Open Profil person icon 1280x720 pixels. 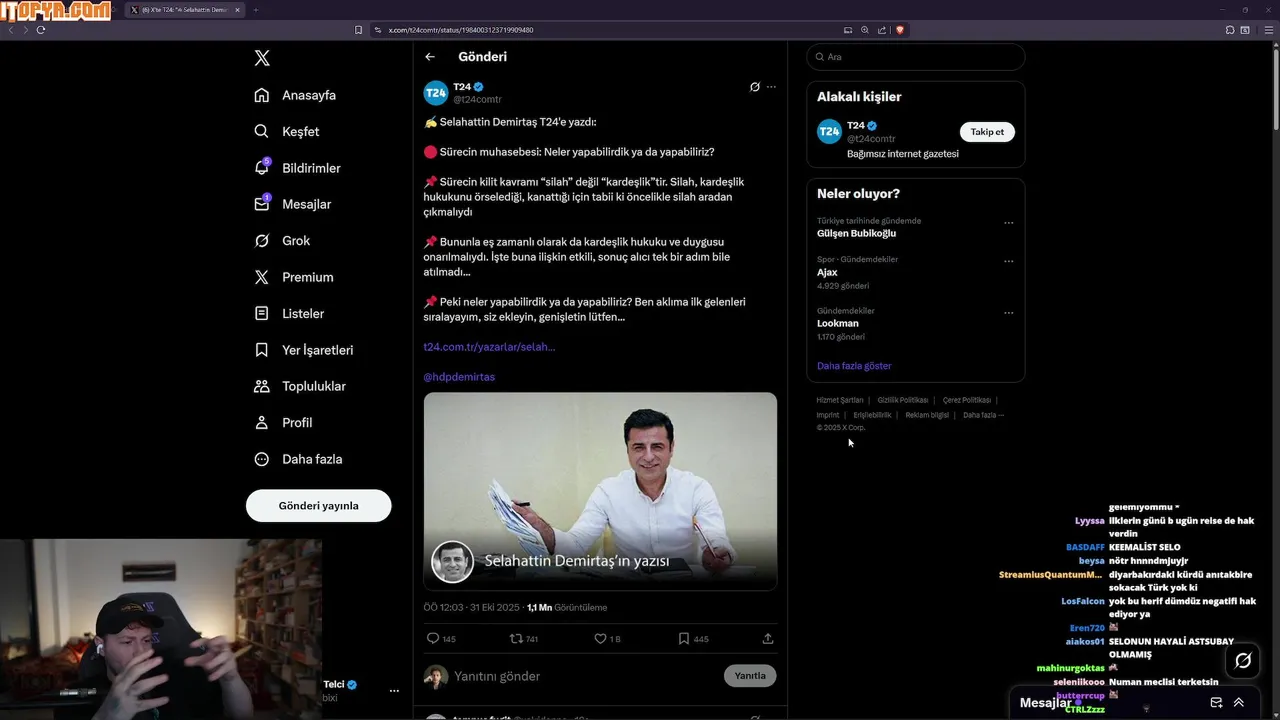(x=262, y=422)
